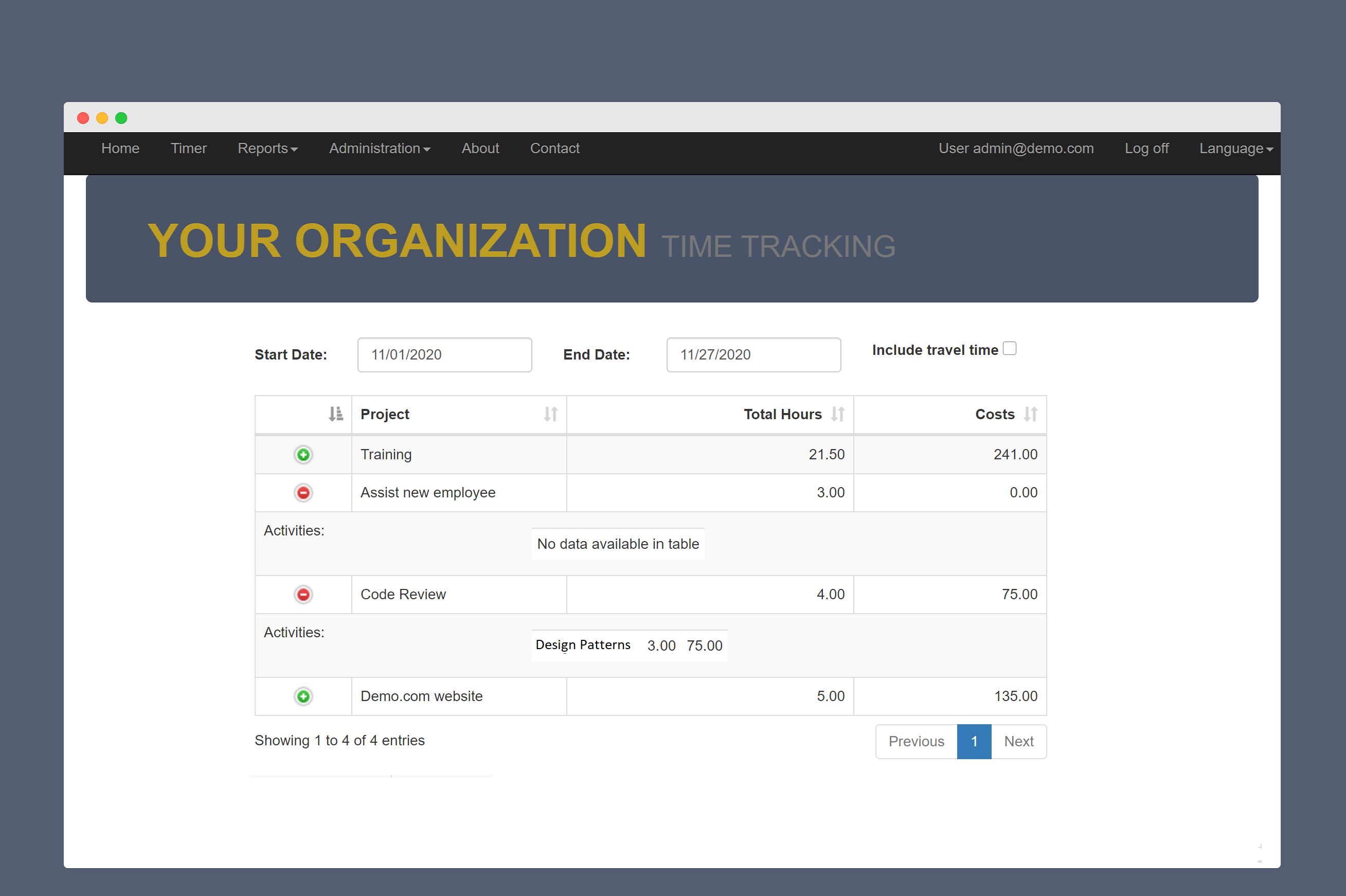The width and height of the screenshot is (1346, 896).
Task: Sort table by Costs column
Action: pyautogui.click(x=995, y=414)
